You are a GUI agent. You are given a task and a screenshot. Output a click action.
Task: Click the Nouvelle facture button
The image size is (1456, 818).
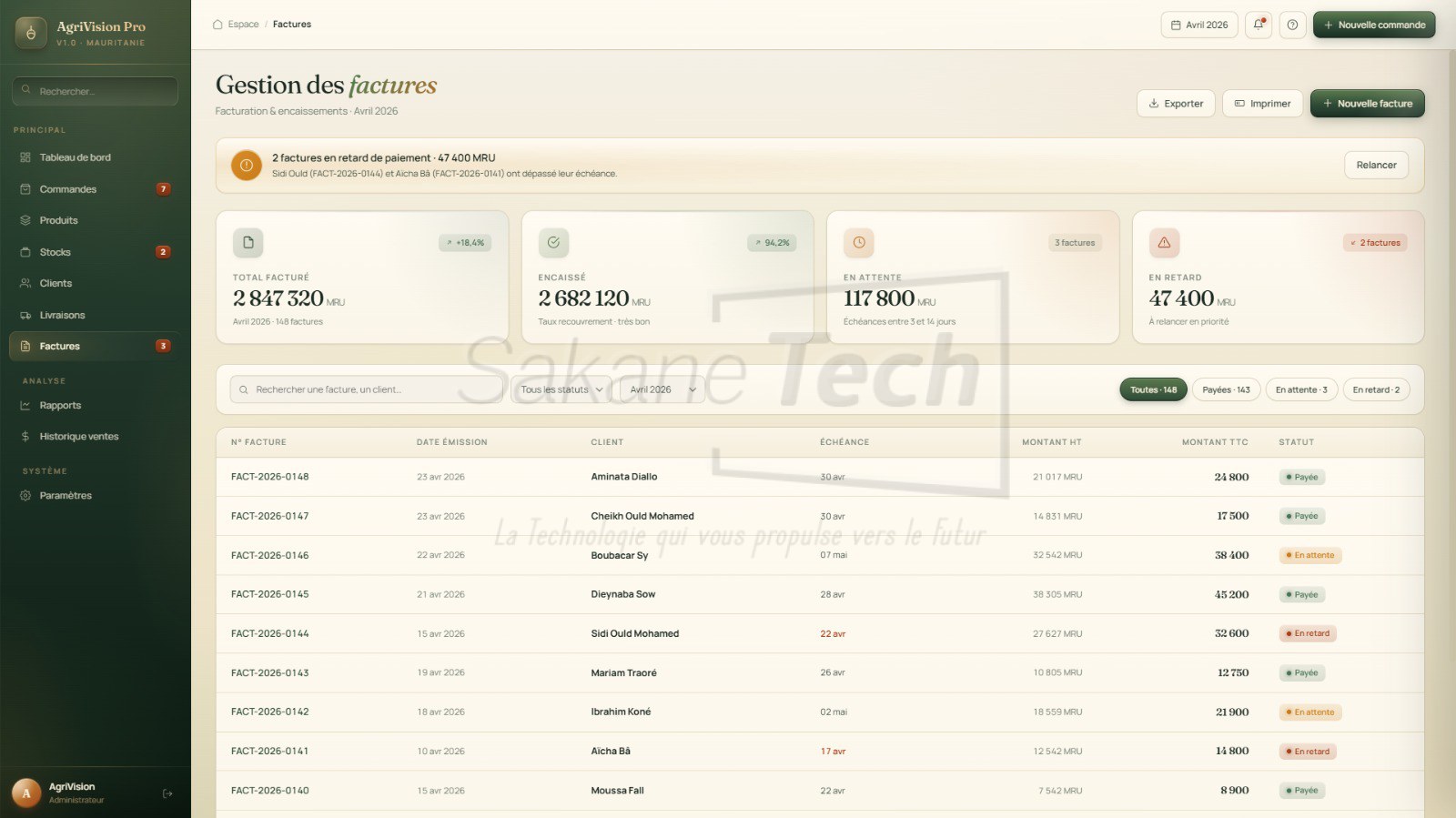coord(1367,104)
